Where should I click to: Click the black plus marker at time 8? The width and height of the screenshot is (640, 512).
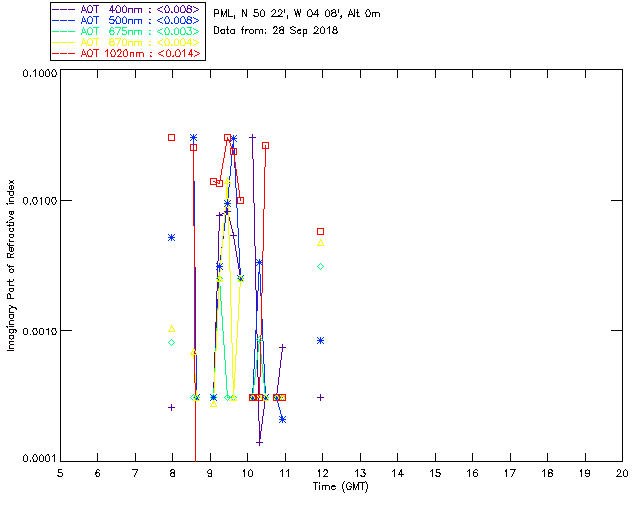tap(172, 407)
